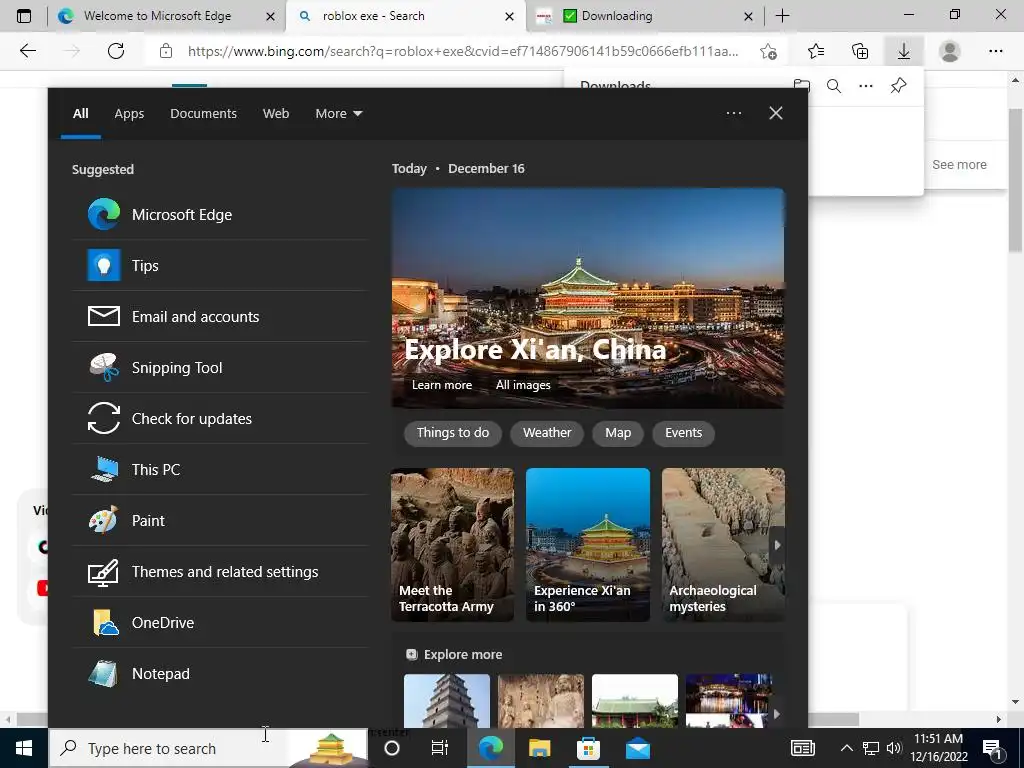Open search panel options ellipsis
The image size is (1024, 768).
[734, 114]
